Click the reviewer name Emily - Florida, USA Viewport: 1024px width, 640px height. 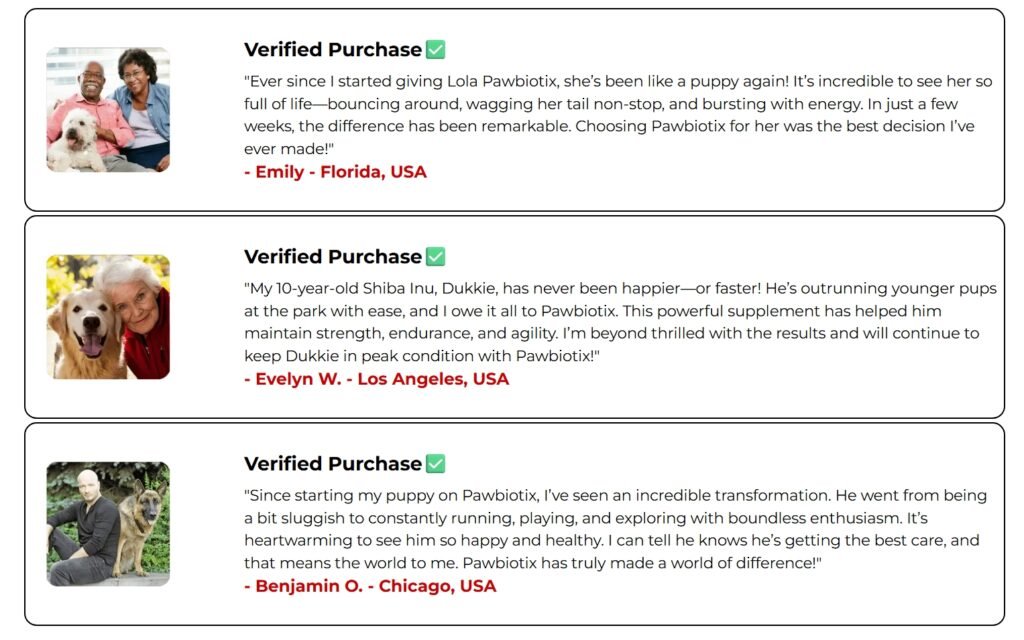(336, 172)
